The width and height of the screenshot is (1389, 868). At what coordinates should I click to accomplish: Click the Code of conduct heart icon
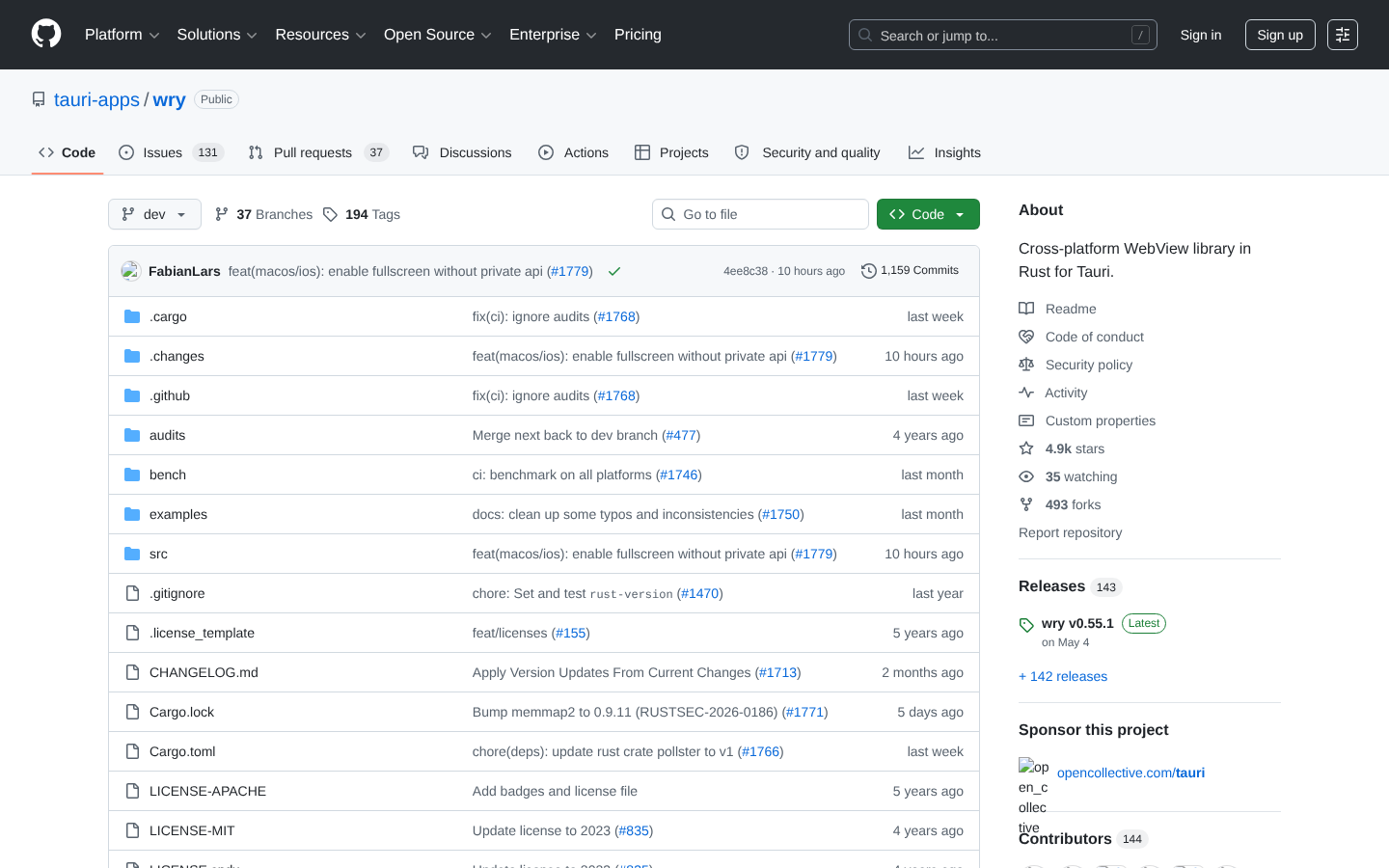point(1026,337)
